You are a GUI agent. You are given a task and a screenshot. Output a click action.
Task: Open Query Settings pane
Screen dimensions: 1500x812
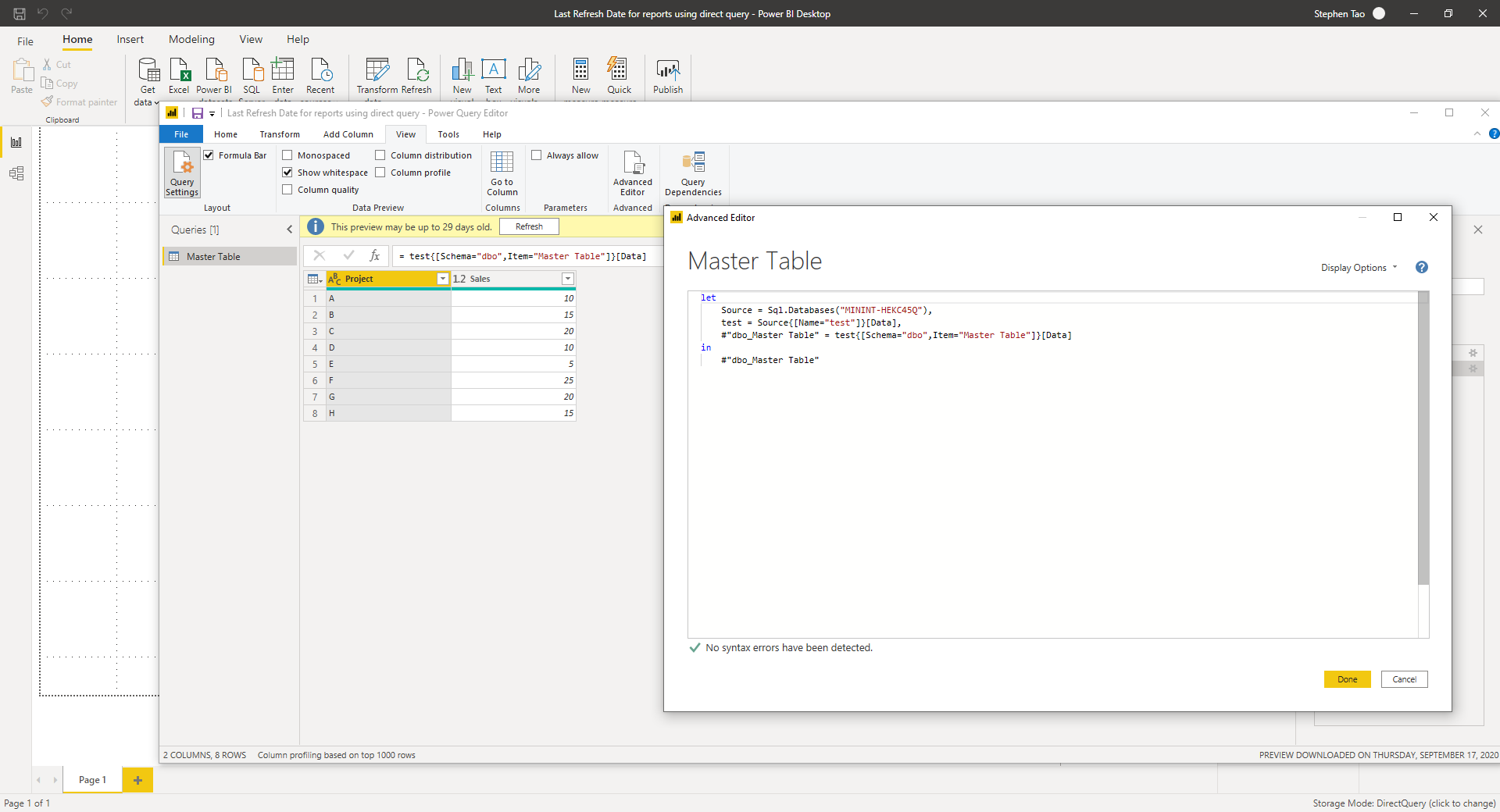(x=182, y=173)
